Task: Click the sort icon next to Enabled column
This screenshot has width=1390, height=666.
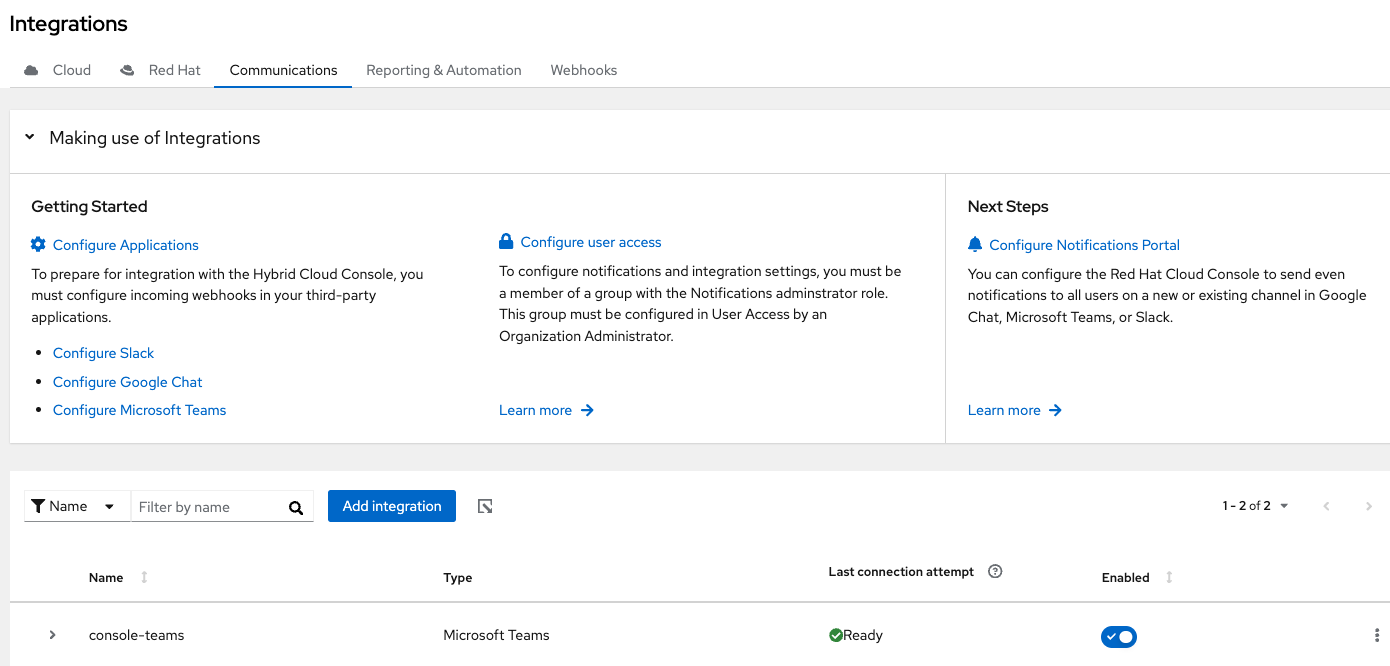Action: (1169, 577)
